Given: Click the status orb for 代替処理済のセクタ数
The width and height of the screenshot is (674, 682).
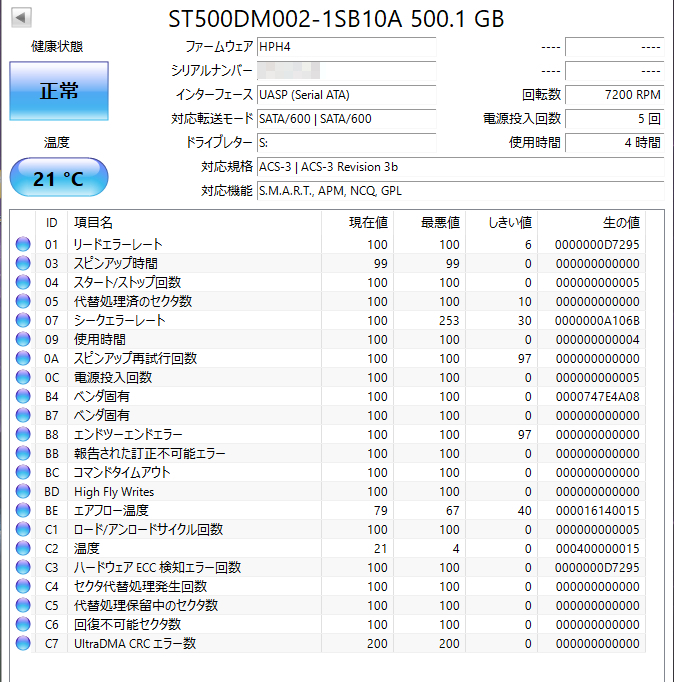Looking at the screenshot, I should click(23, 301).
